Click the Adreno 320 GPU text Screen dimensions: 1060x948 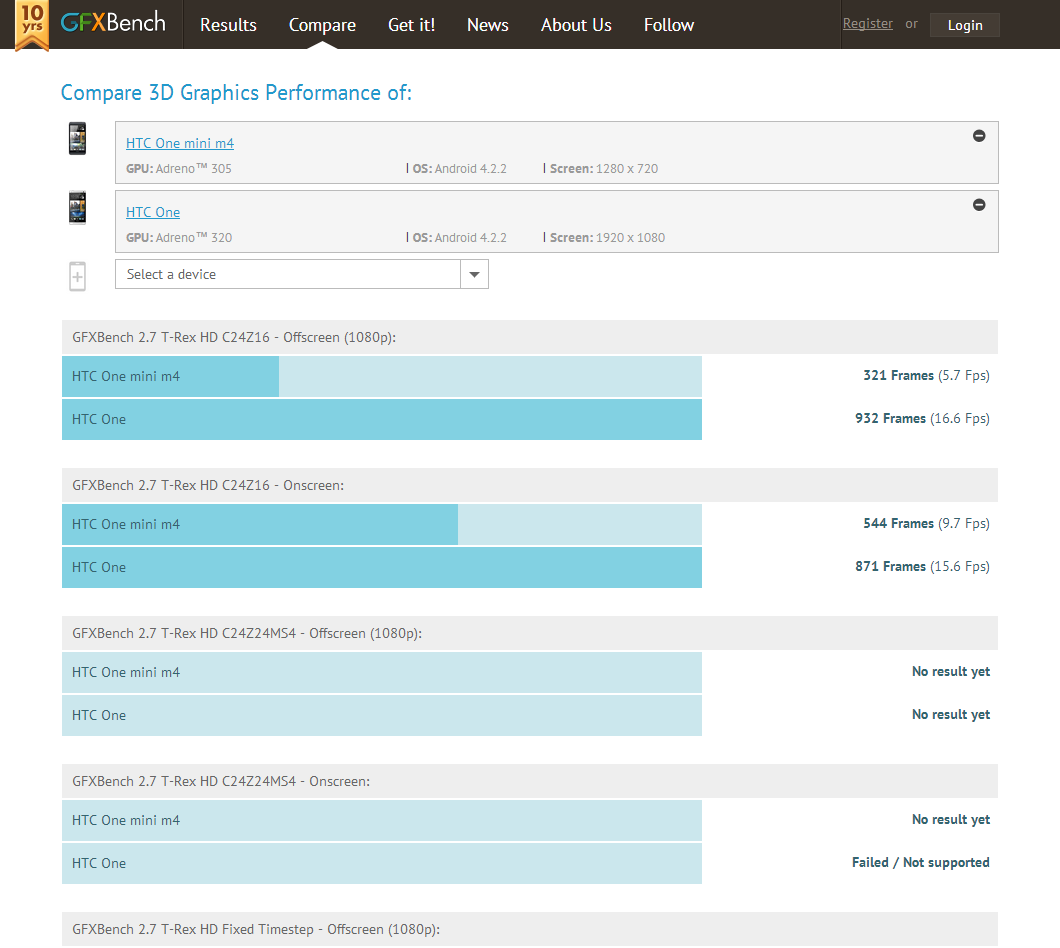click(x=179, y=237)
